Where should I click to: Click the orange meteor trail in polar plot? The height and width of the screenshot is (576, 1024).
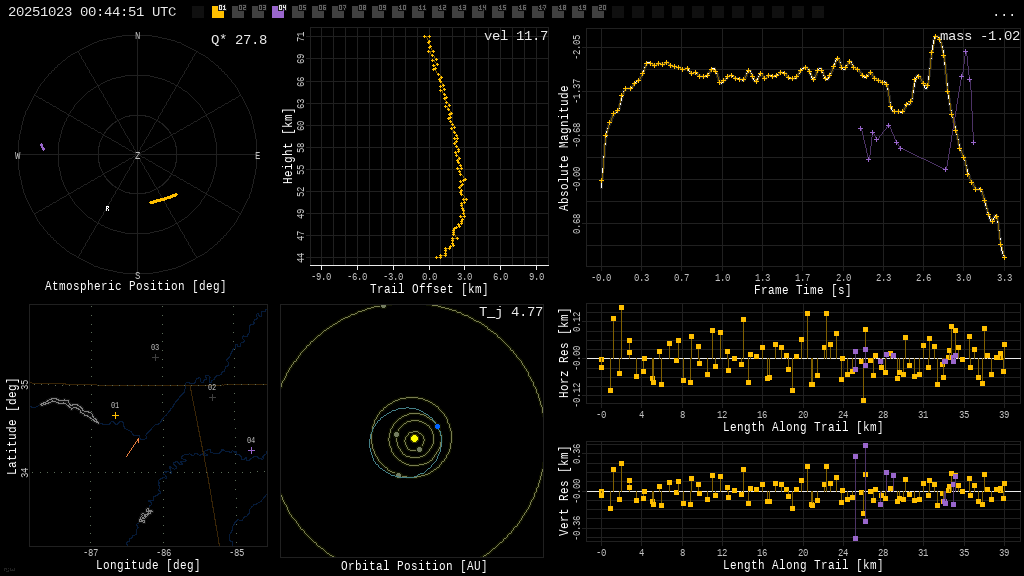click(163, 199)
